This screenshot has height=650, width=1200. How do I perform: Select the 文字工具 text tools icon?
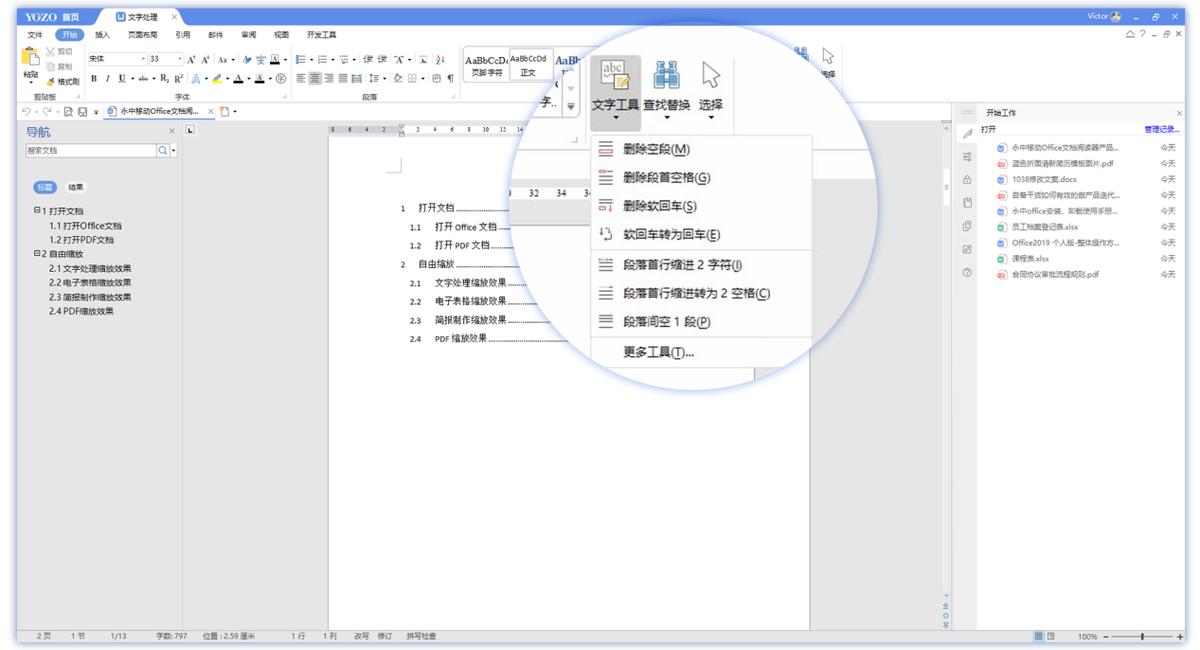(x=614, y=75)
